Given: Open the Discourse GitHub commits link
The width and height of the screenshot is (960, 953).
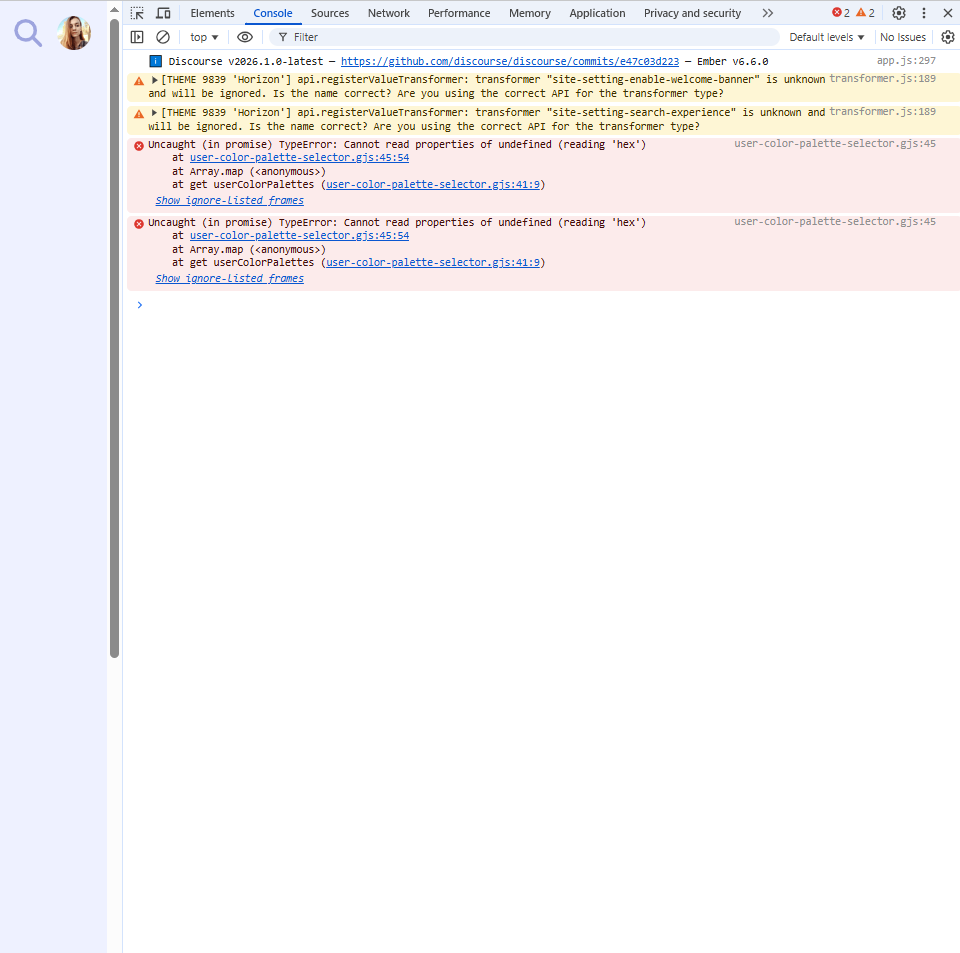Looking at the screenshot, I should click(509, 61).
